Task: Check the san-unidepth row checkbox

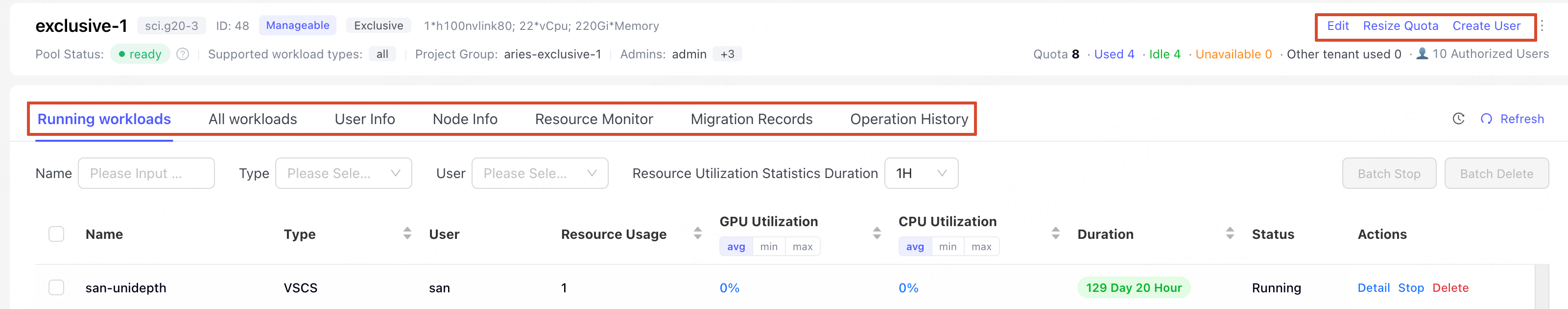Action: pos(56,288)
